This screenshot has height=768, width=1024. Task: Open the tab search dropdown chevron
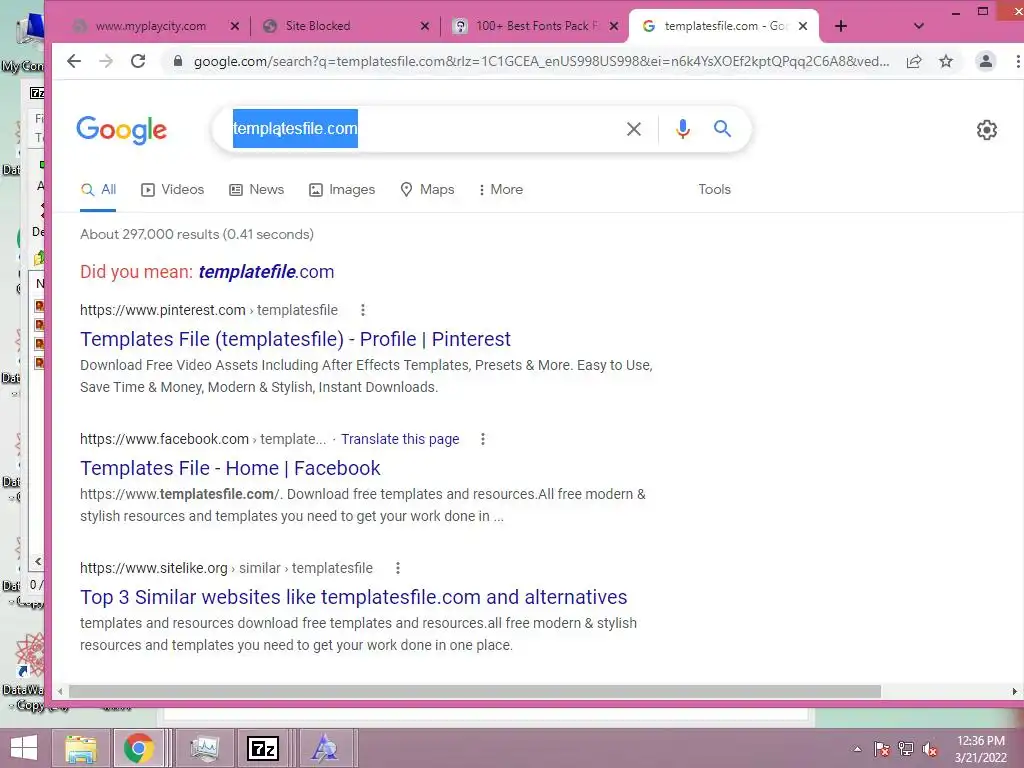[x=918, y=26]
